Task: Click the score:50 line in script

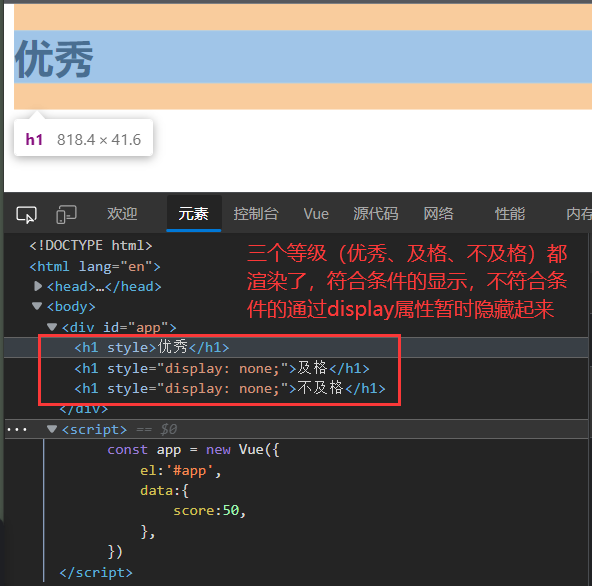Action: coord(210,510)
